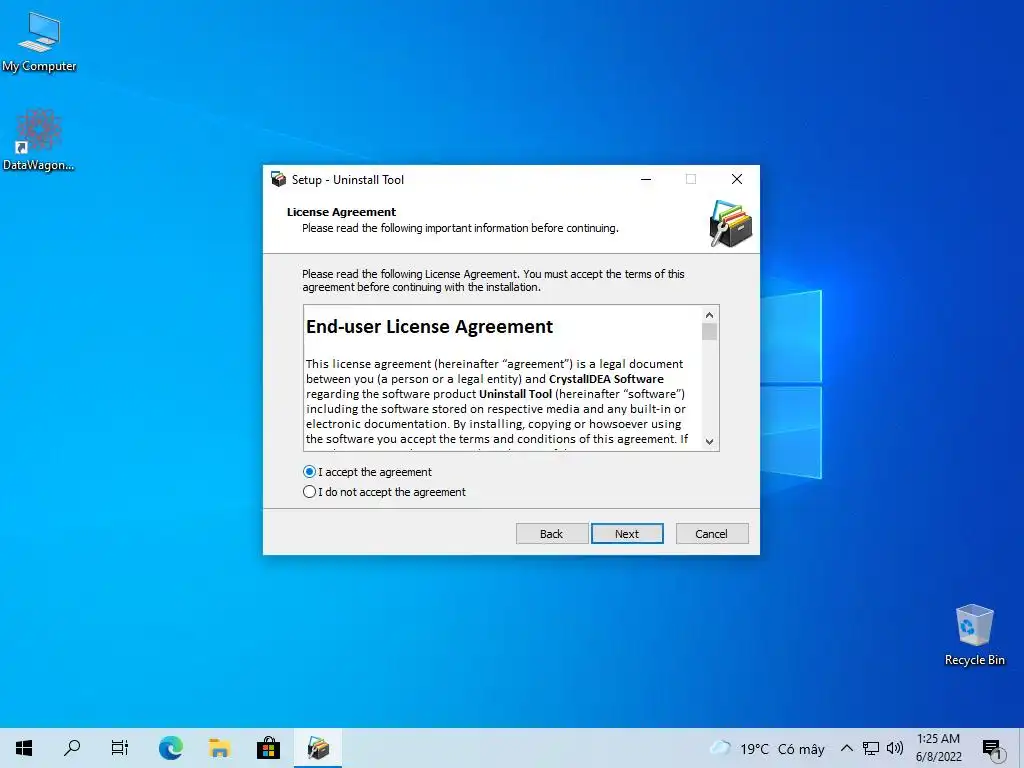The image size is (1024, 768).
Task: Open taskbar Search magnifier
Action: coord(72,748)
